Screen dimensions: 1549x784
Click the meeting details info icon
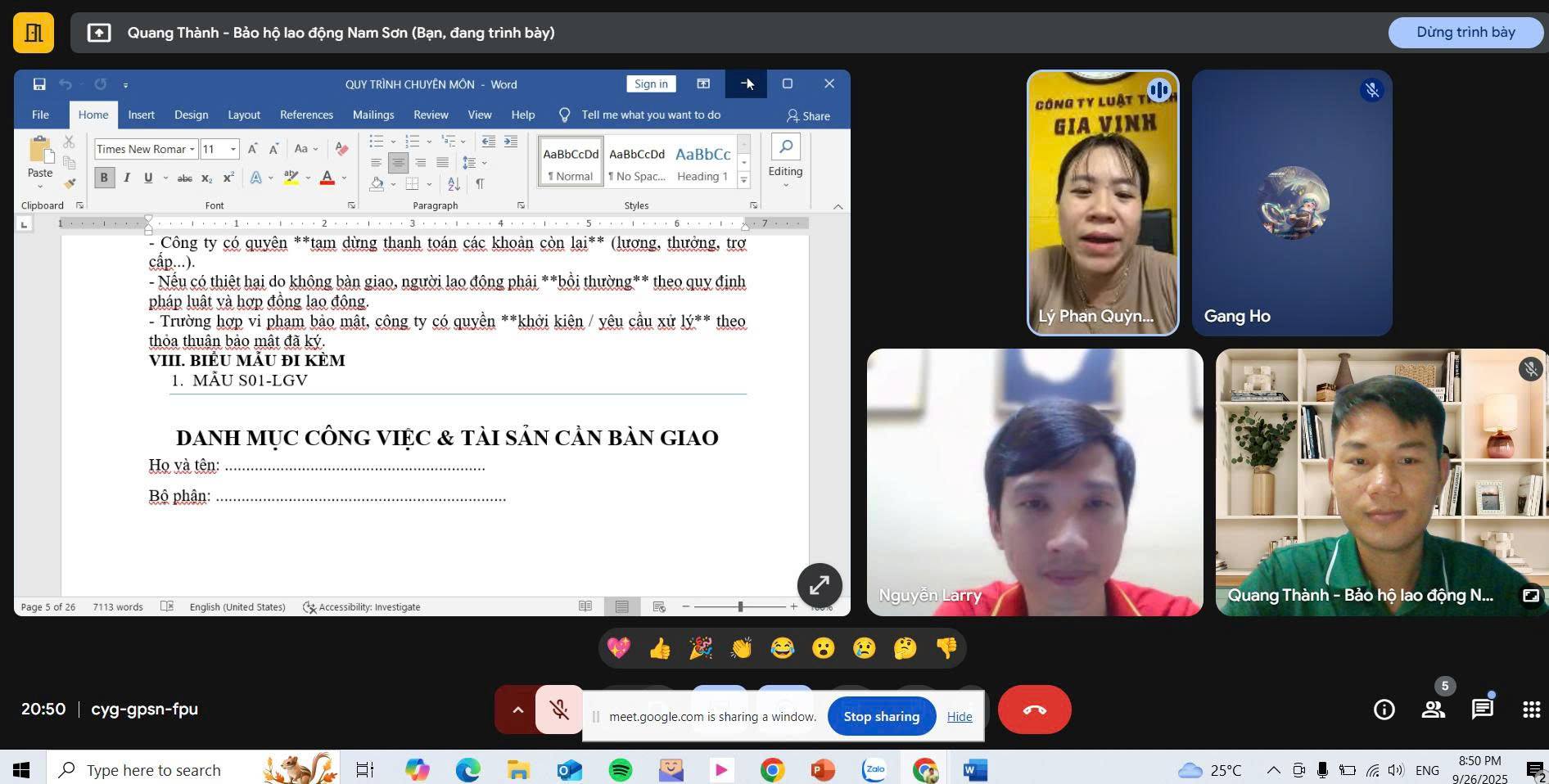pyautogui.click(x=1384, y=710)
